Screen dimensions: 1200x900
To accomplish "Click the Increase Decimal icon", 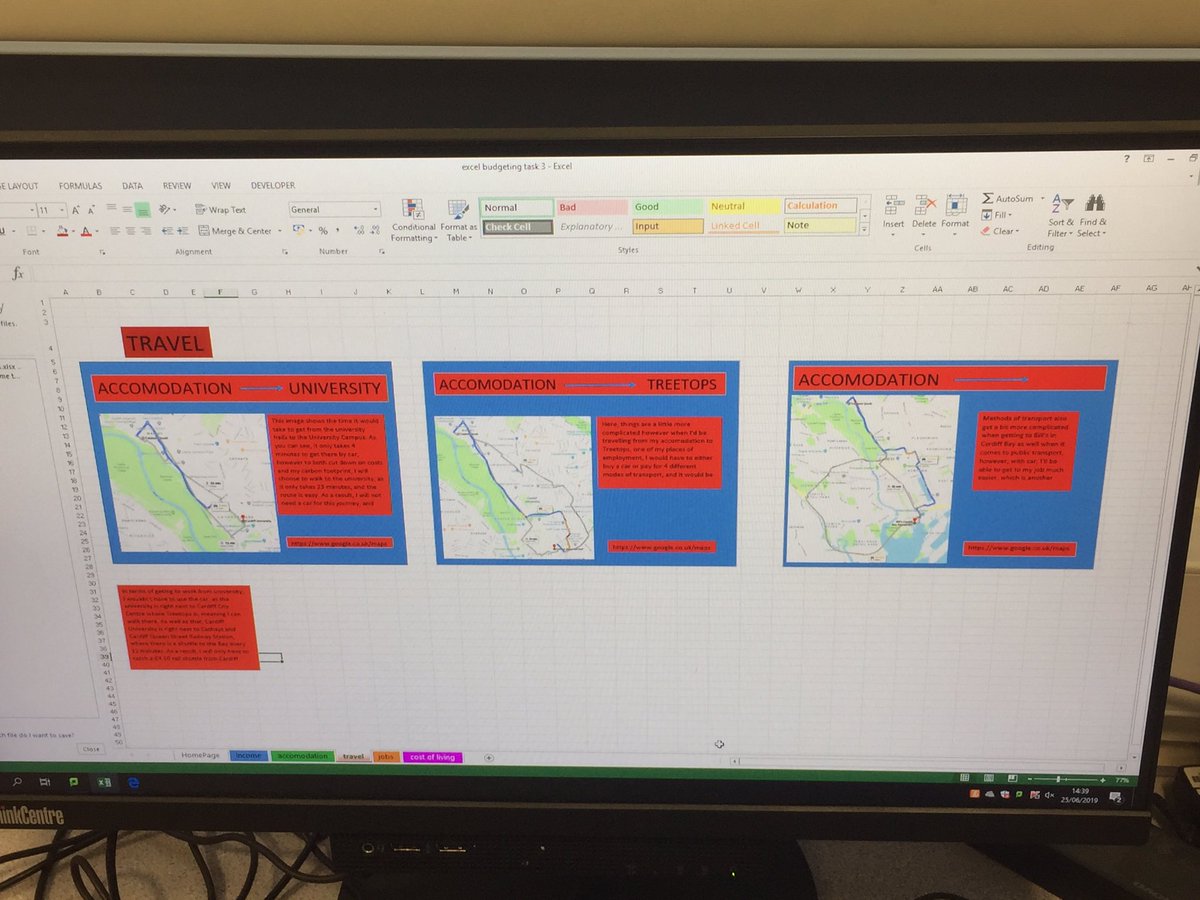I will [359, 231].
